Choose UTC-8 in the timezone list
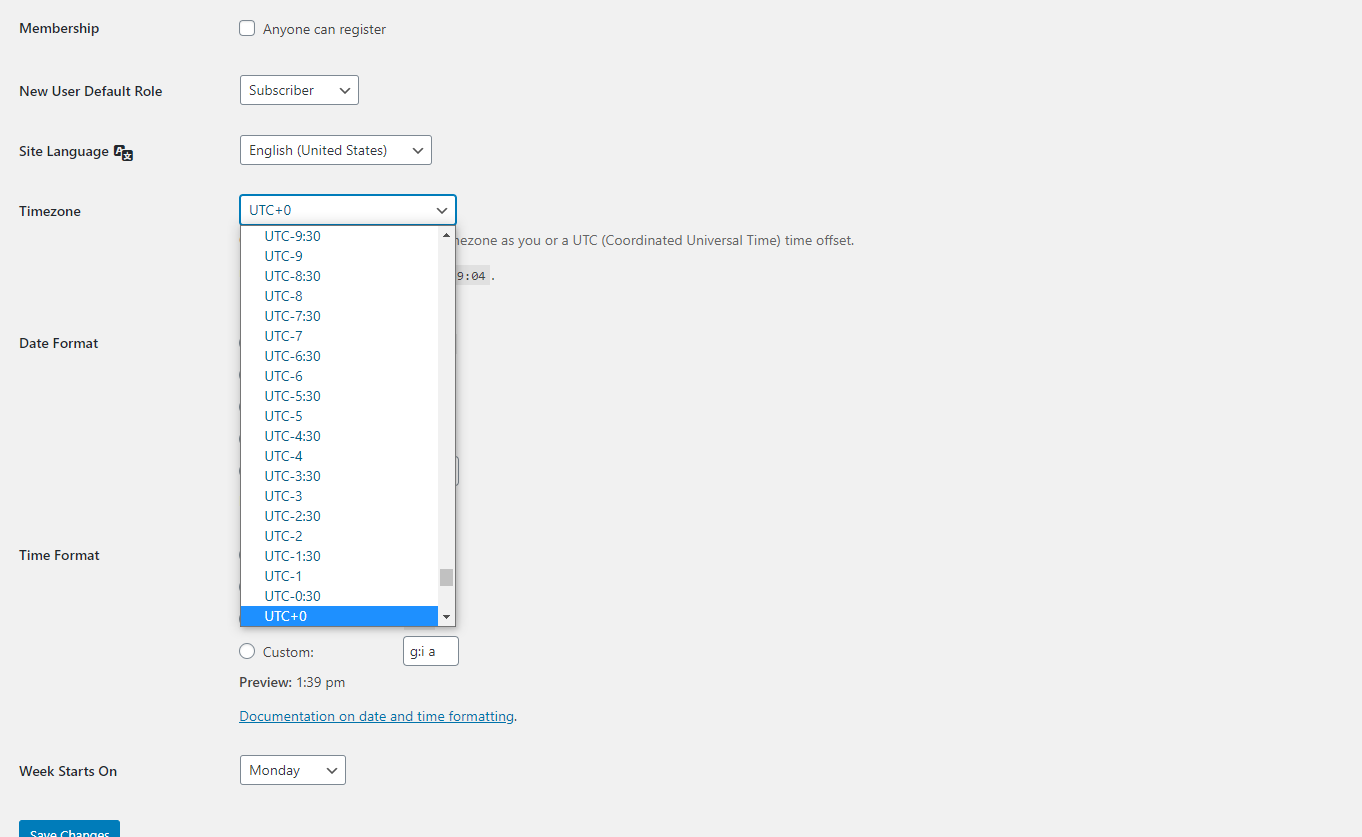Image resolution: width=1362 pixels, height=837 pixels. click(x=283, y=295)
